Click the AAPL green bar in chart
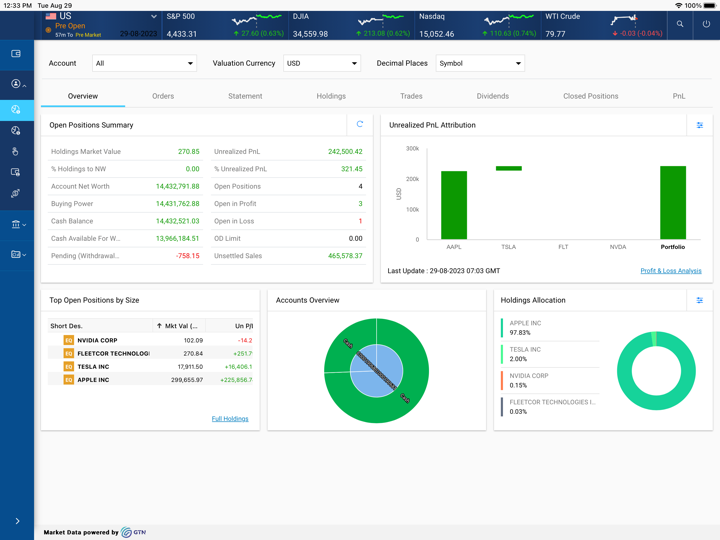 [x=454, y=205]
